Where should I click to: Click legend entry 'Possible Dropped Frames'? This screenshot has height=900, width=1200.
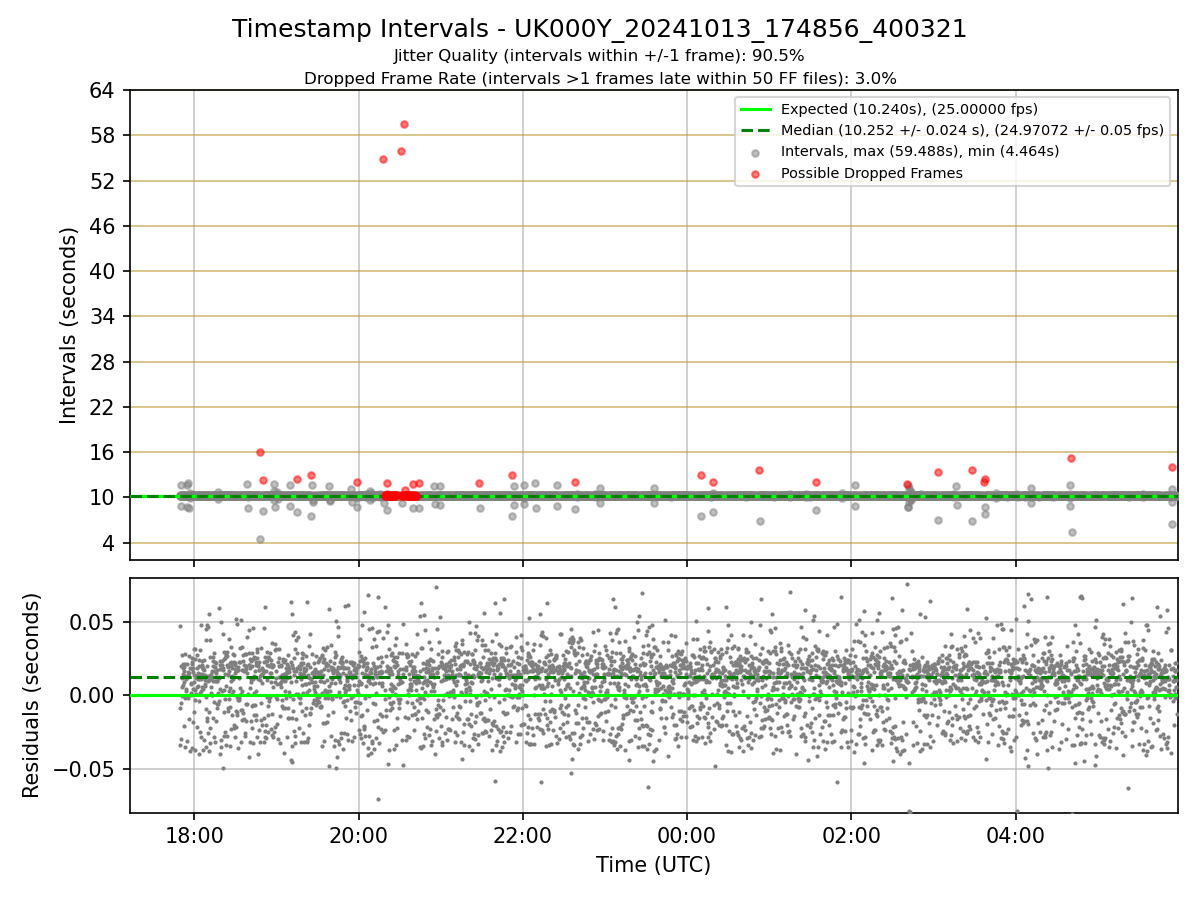[x=871, y=173]
